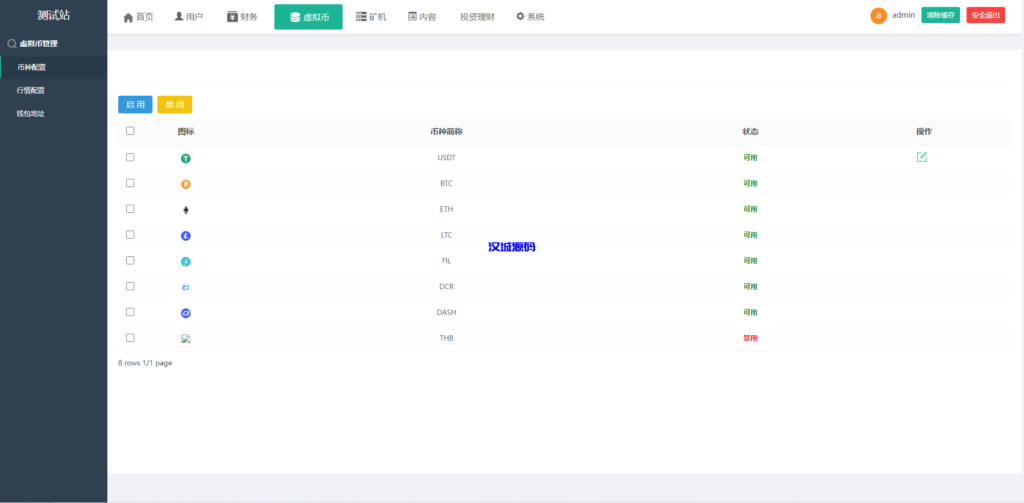
Task: Click the orange BTC coin icon
Action: (x=185, y=184)
